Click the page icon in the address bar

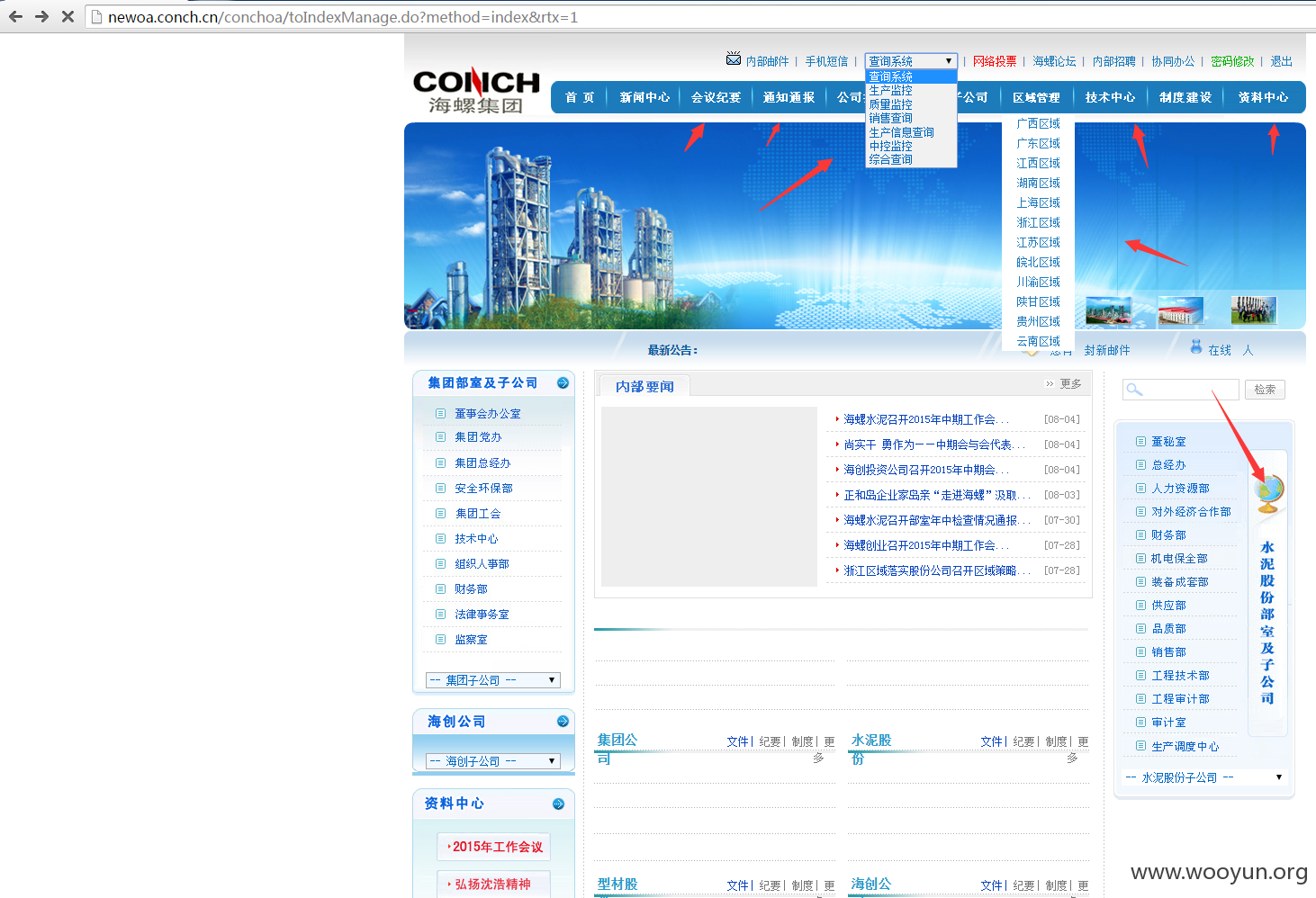(96, 16)
